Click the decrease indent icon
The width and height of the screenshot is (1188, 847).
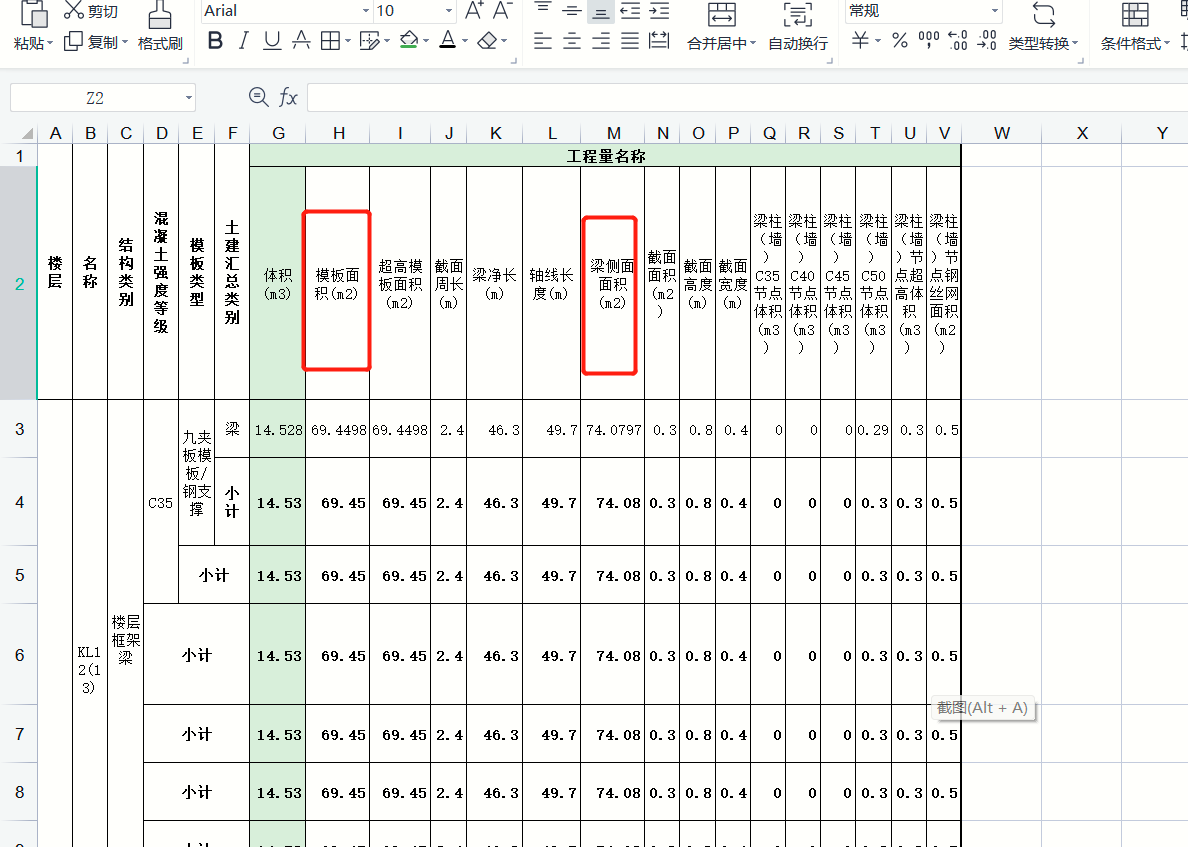click(630, 11)
